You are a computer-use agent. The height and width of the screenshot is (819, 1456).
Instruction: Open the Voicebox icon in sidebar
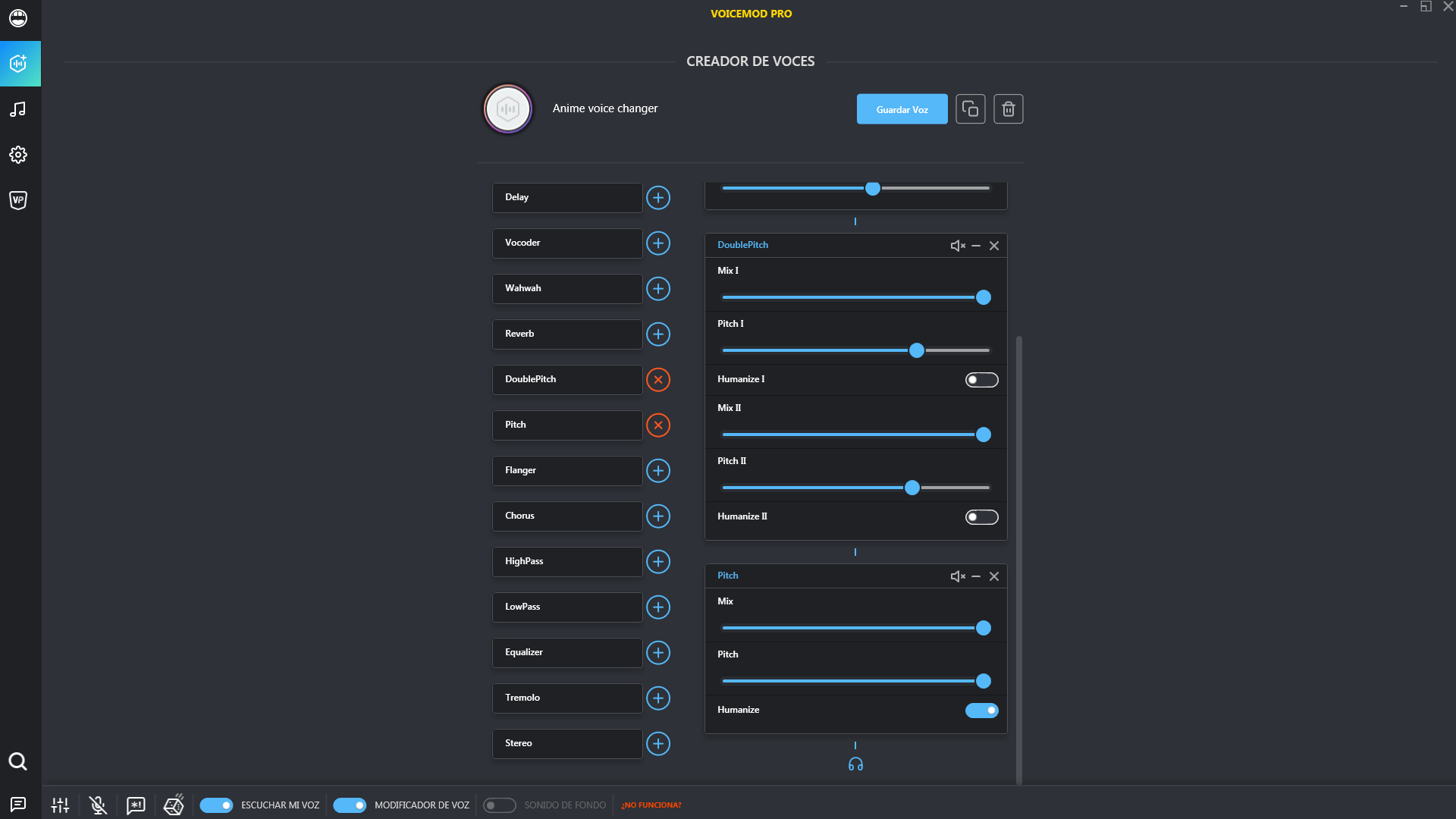tap(18, 18)
